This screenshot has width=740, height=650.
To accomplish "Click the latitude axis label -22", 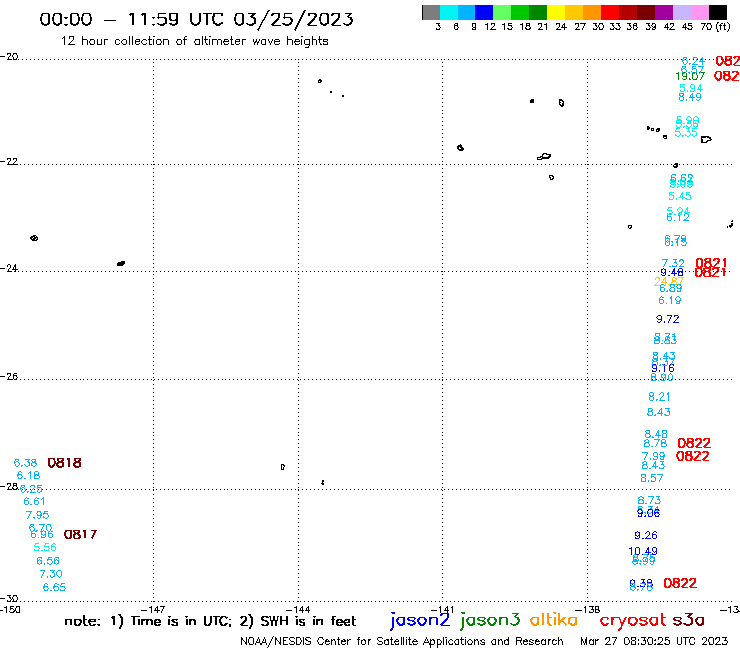I will pos(9,162).
